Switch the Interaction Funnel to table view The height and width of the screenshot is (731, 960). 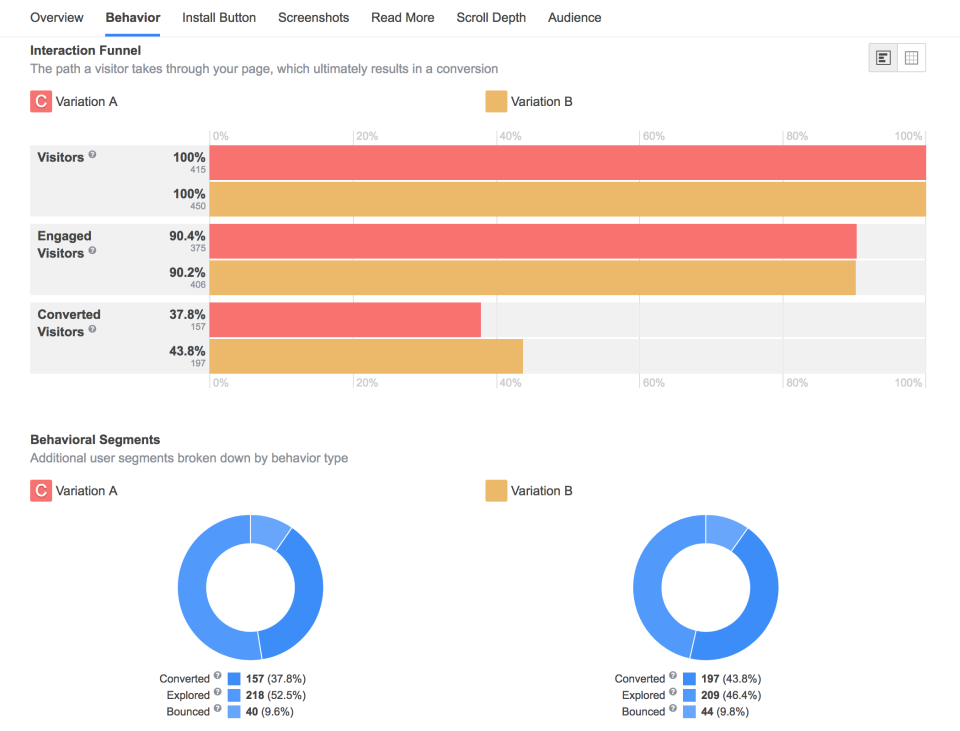(911, 57)
